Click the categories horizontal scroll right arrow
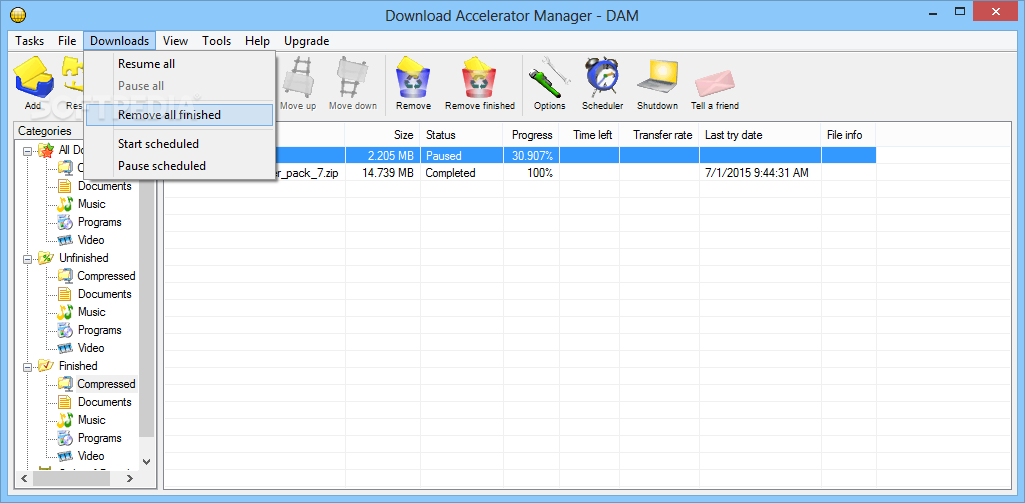The width and height of the screenshot is (1025, 503). (x=130, y=479)
